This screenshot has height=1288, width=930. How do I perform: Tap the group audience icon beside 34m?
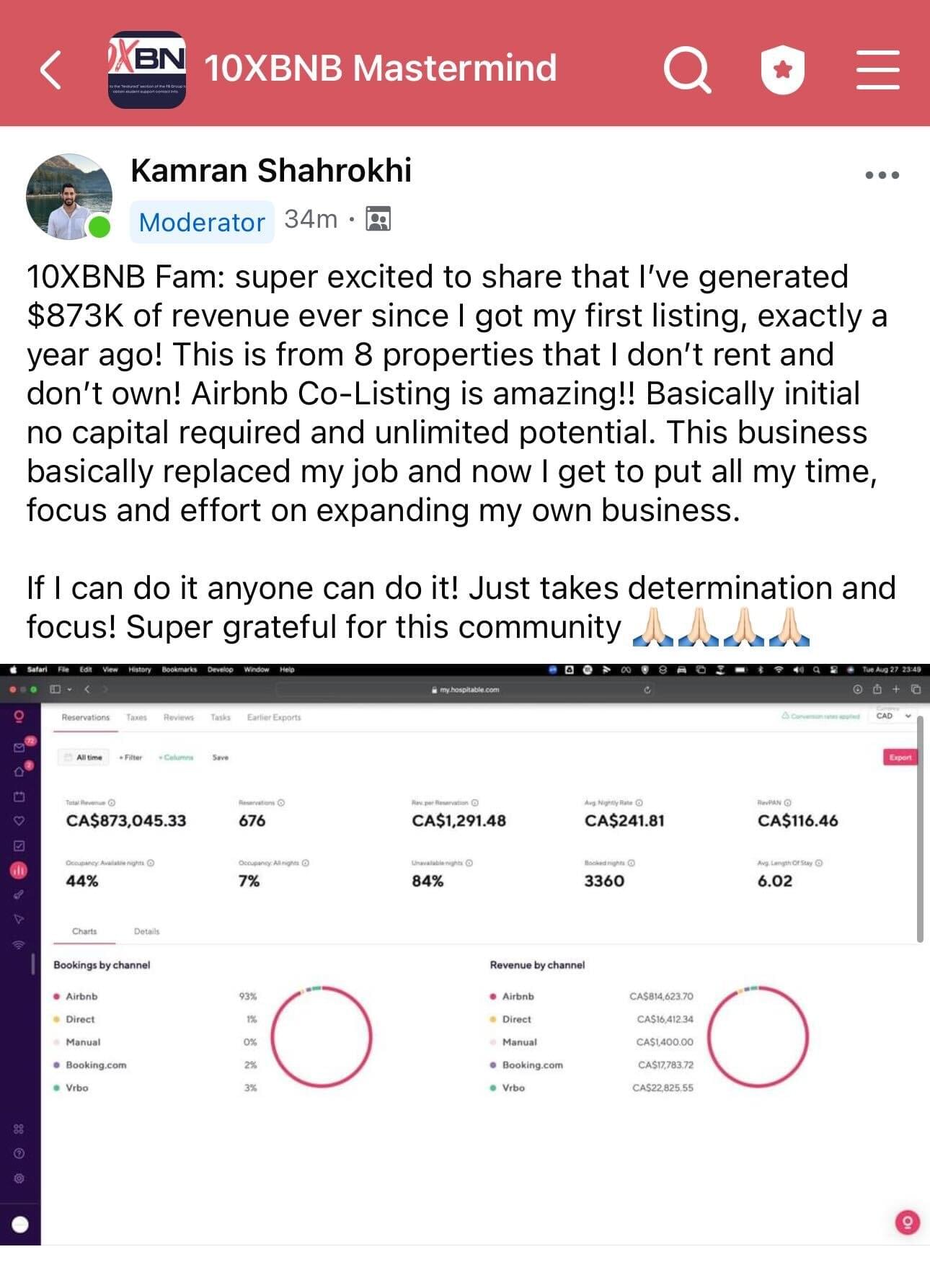378,218
